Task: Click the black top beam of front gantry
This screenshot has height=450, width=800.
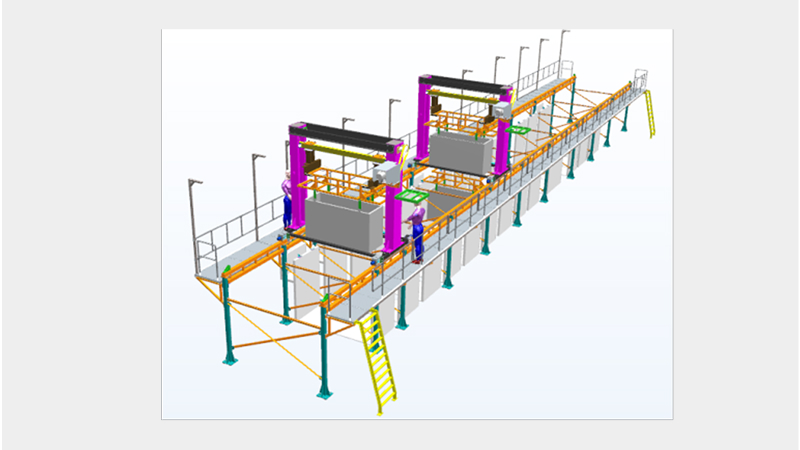Action: click(345, 139)
